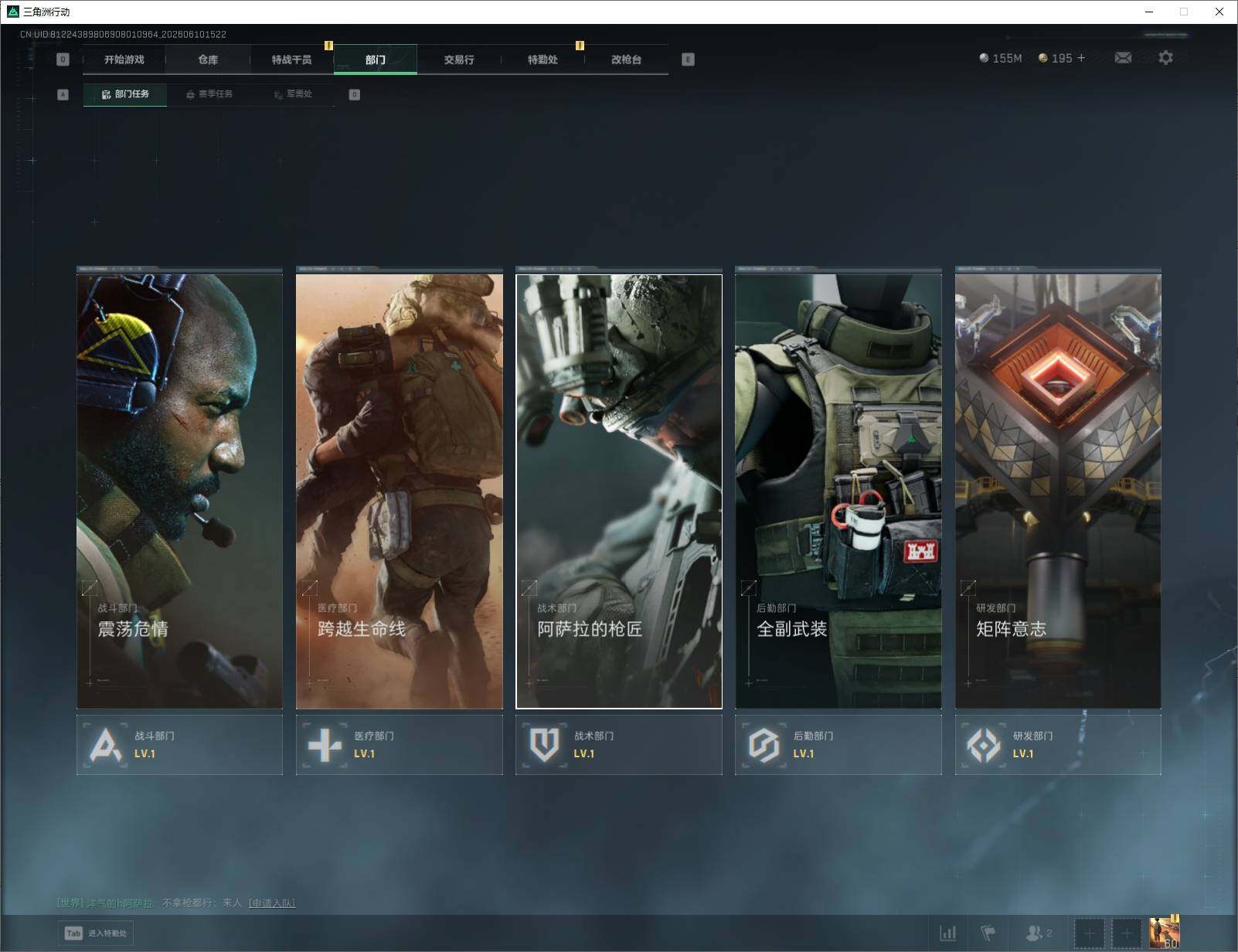Go to the 交易行 tab
The image size is (1238, 952).
459,59
